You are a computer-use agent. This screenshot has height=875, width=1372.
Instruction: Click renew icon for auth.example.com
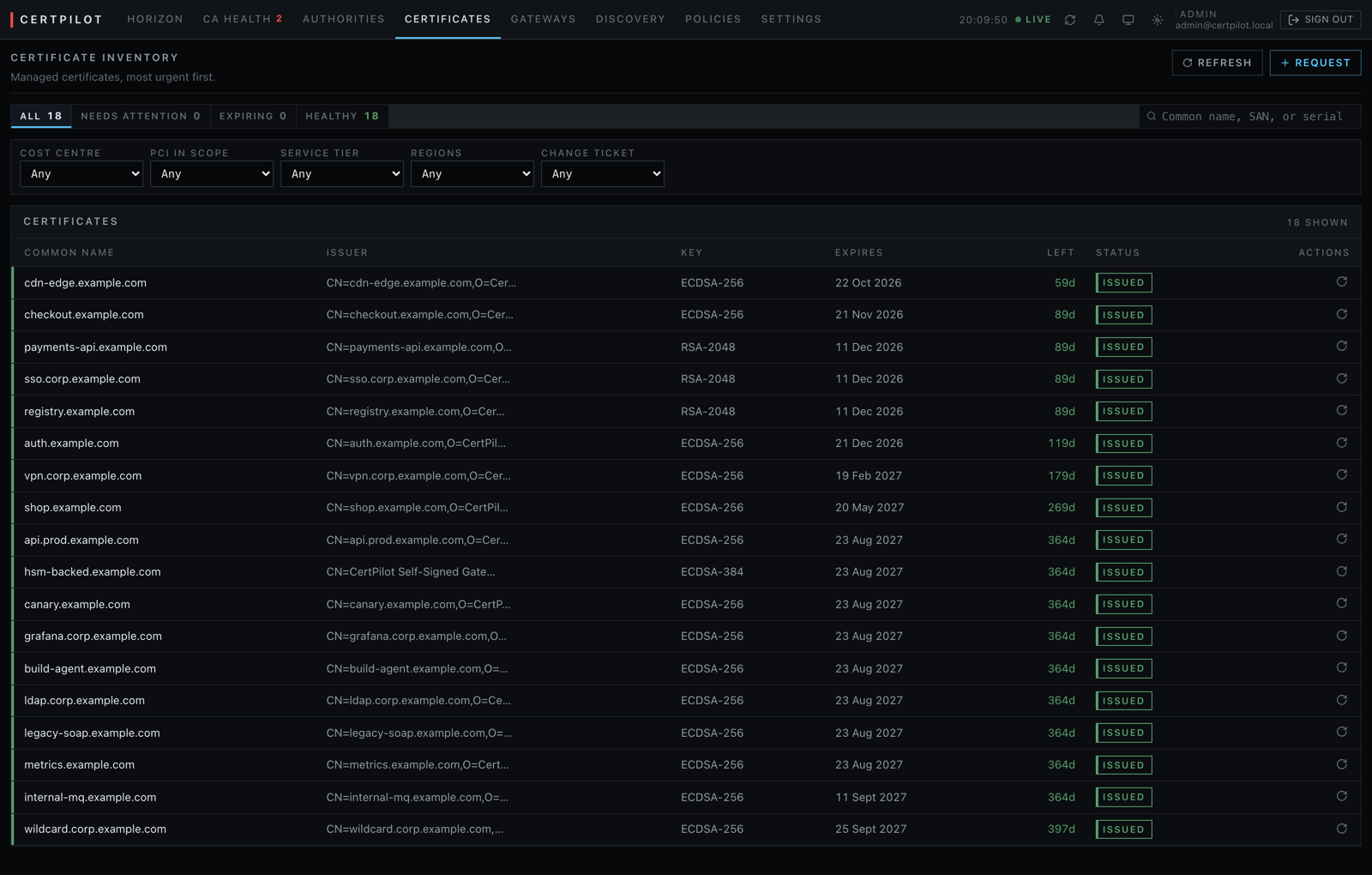coord(1342,444)
